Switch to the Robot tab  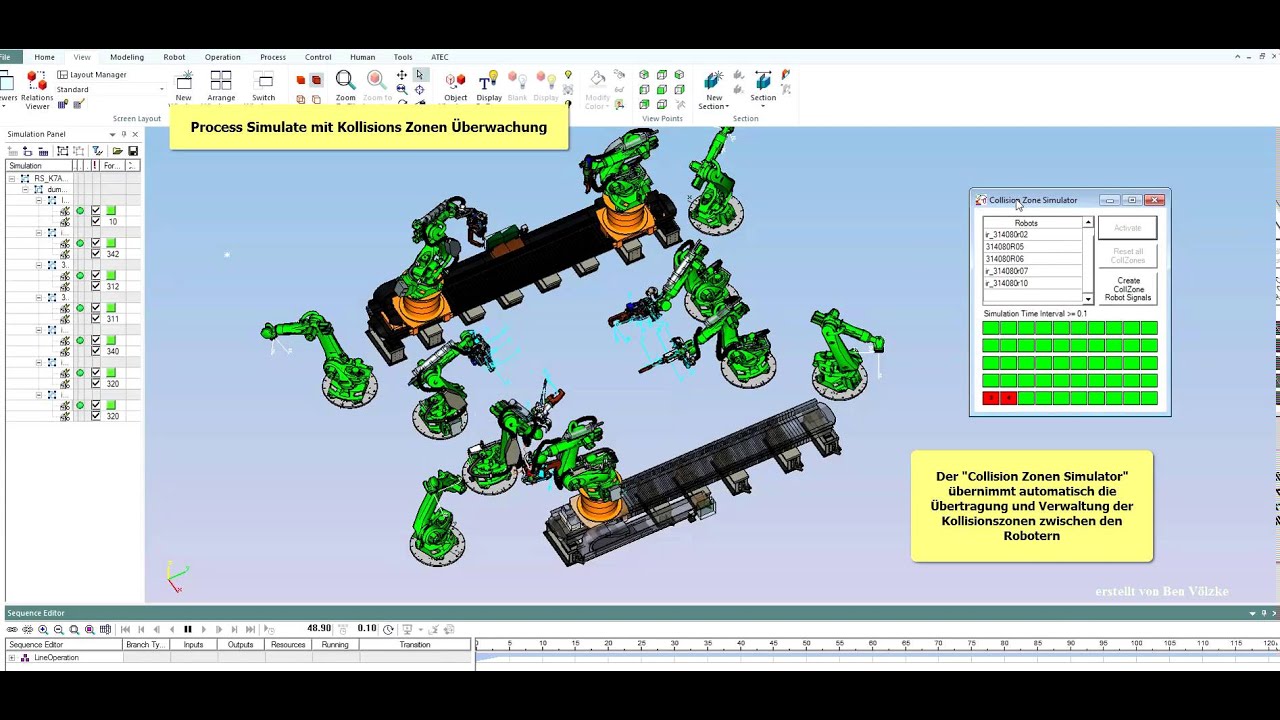174,57
